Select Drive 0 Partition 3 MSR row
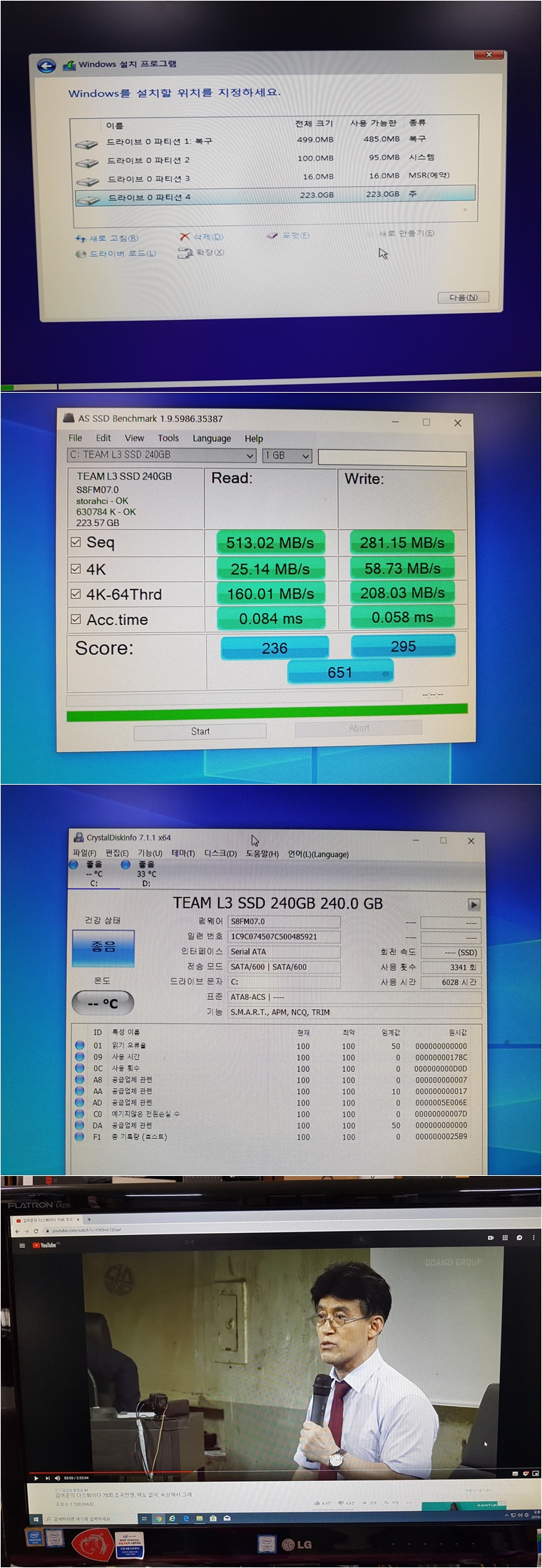Image resolution: width=542 pixels, height=1568 pixels. pyautogui.click(x=275, y=178)
